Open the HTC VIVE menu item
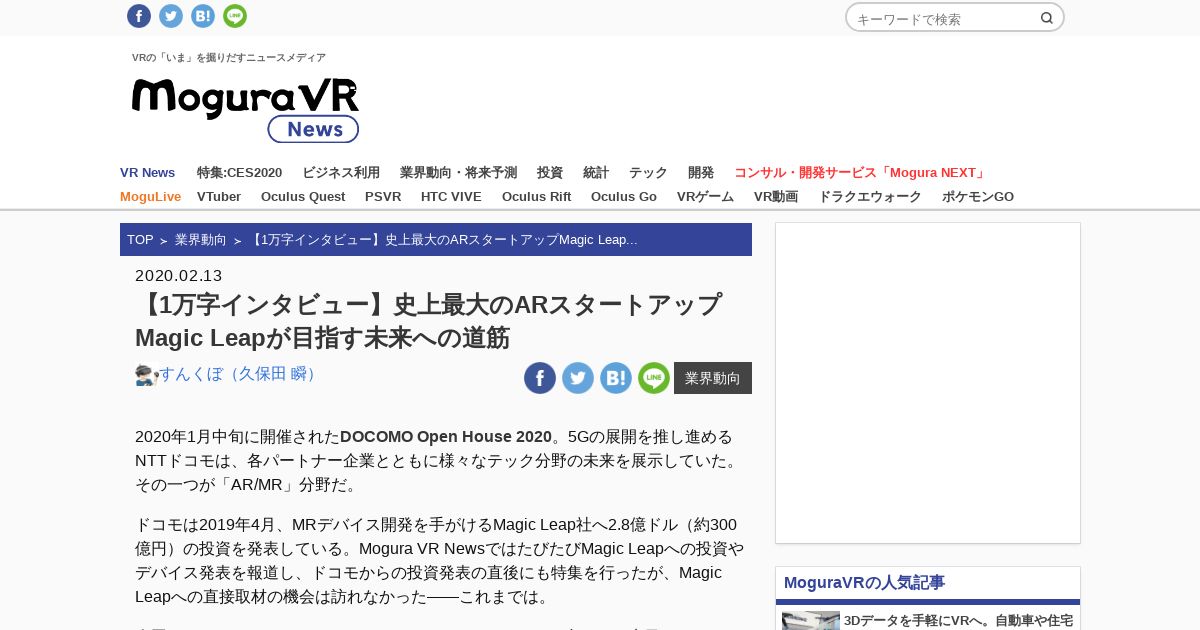1200x630 pixels. tap(451, 197)
